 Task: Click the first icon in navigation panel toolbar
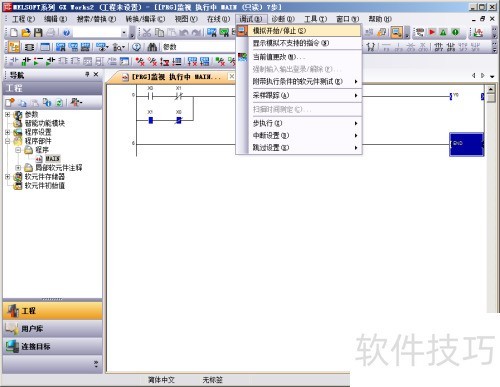(x=10, y=103)
